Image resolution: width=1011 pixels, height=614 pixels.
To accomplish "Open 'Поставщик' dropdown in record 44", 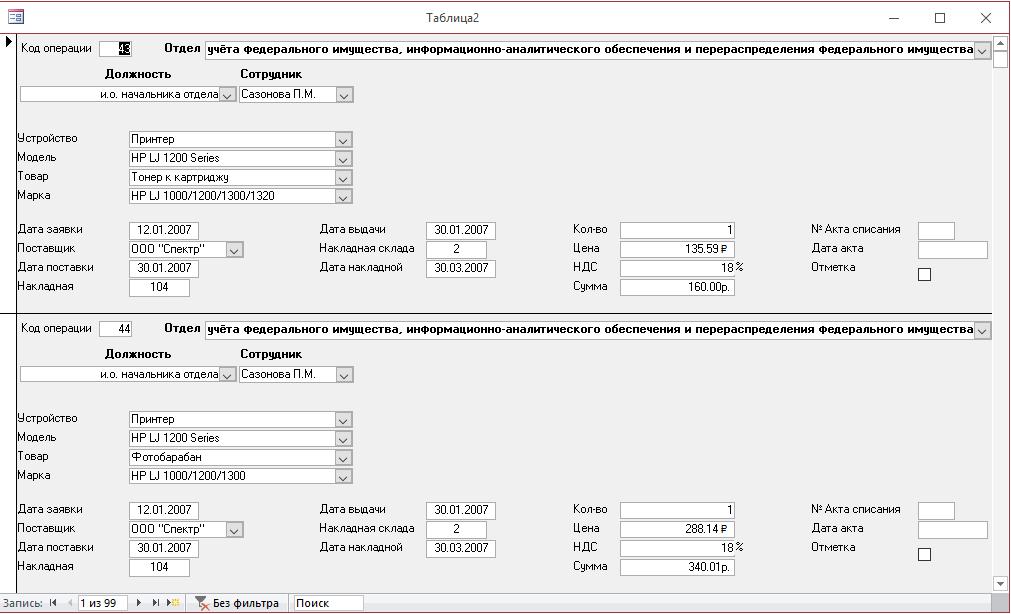I will 234,530.
